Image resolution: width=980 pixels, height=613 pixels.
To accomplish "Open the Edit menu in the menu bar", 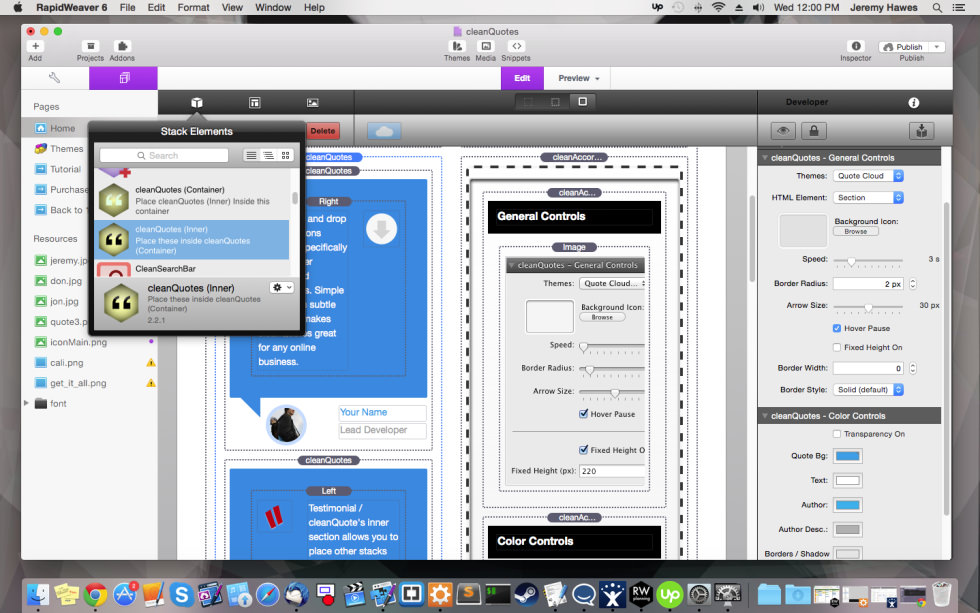I will [156, 7].
